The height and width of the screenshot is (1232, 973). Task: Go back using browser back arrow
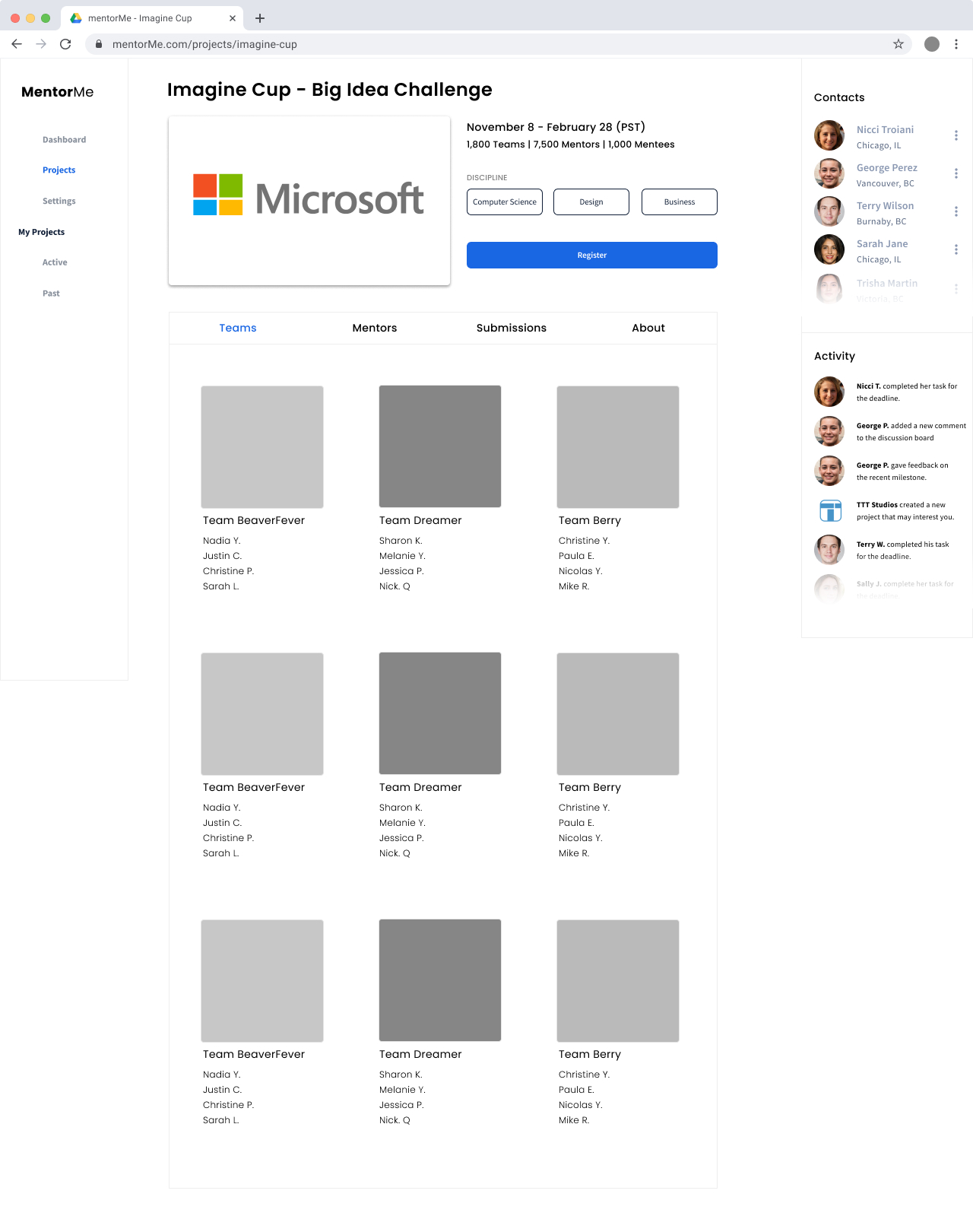17,44
